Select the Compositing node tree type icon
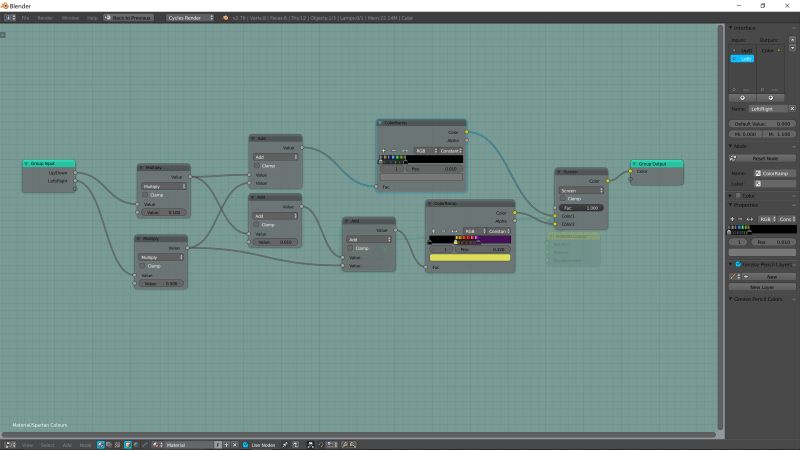The height and width of the screenshot is (450, 800). pyautogui.click(x=109, y=445)
